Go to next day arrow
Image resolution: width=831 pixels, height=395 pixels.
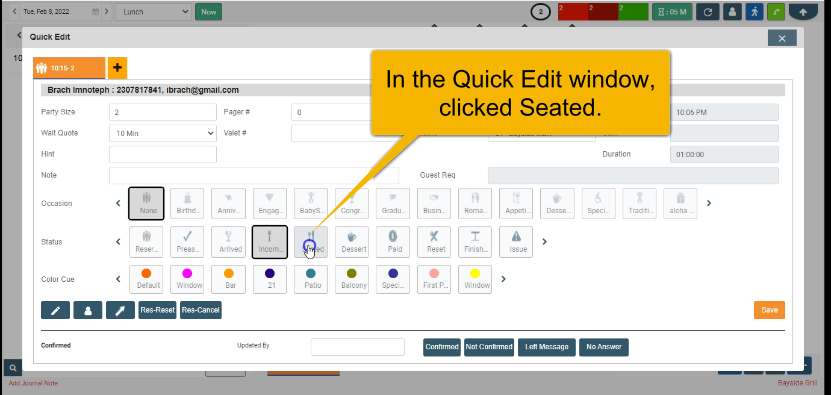pos(107,11)
